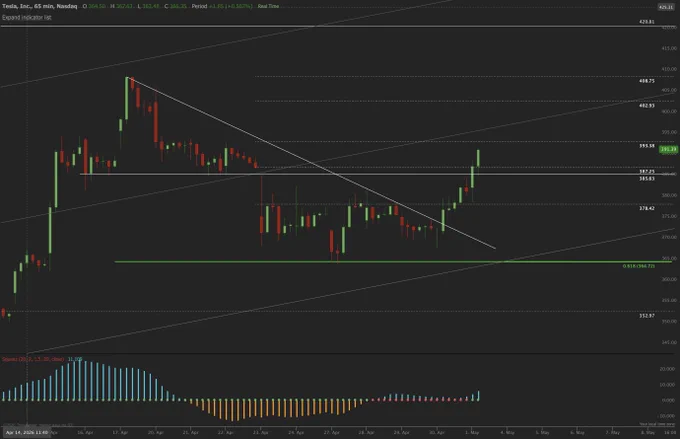Click the 20.000 squeeze axis label
Viewport: 680px width, 439px height.
667,369
